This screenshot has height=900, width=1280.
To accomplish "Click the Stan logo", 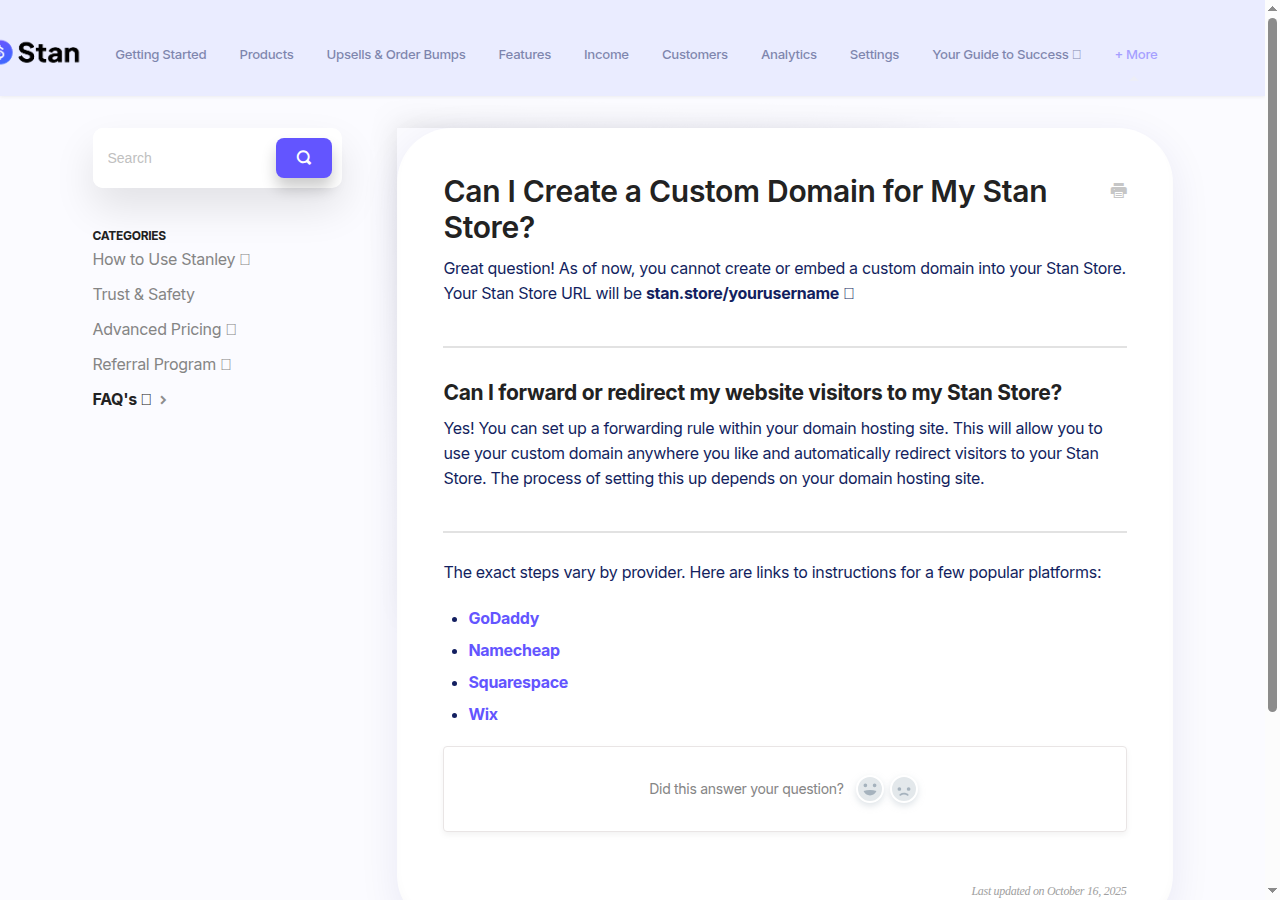I will (x=40, y=53).
